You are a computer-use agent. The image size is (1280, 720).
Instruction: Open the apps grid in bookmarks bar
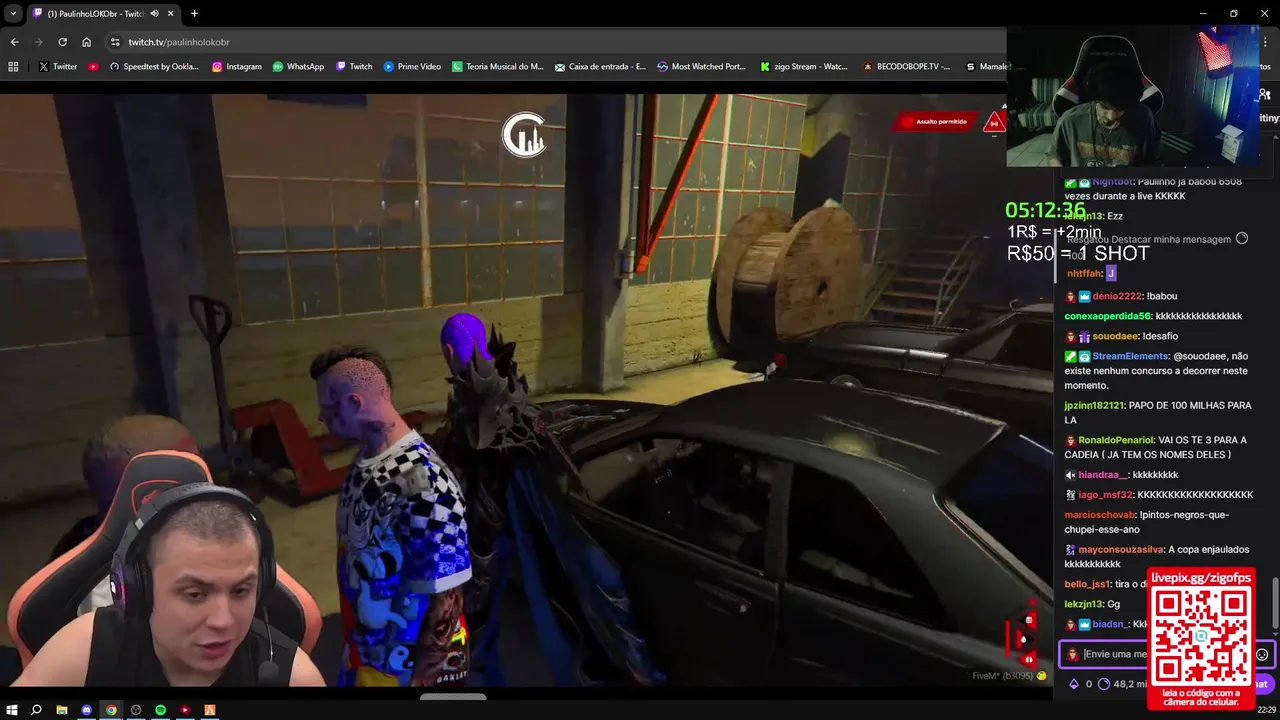(13, 67)
